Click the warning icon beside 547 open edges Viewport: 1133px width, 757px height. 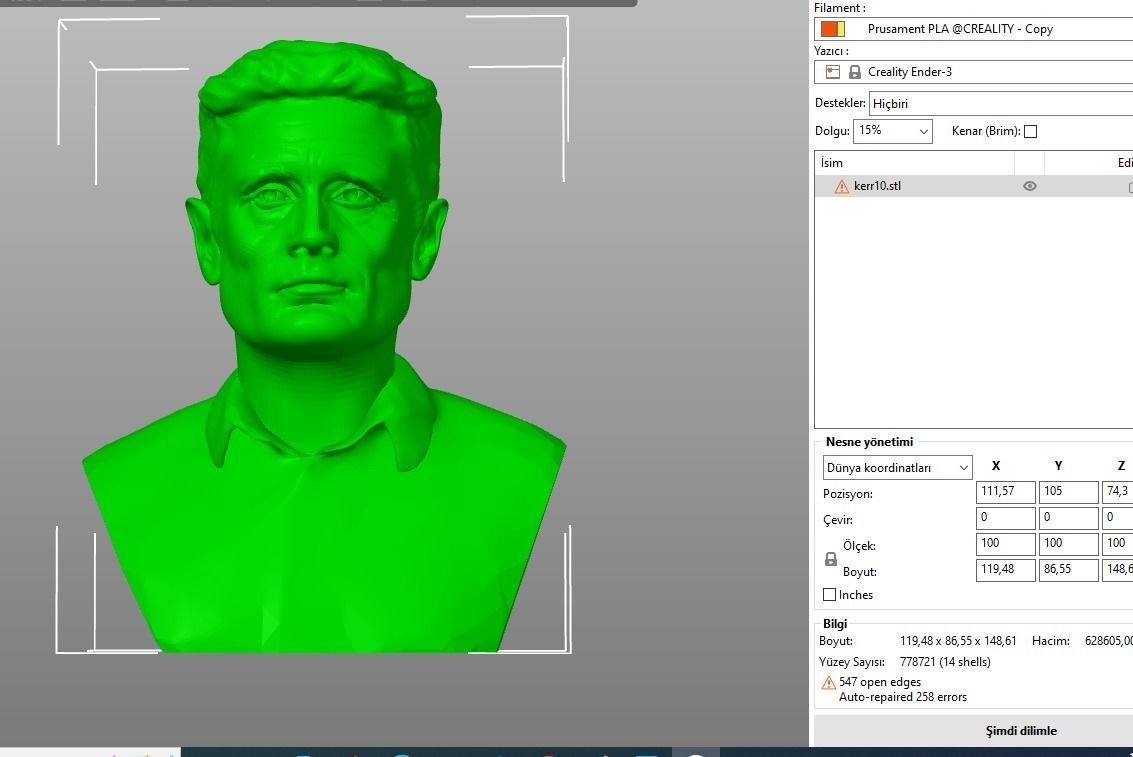click(x=829, y=683)
